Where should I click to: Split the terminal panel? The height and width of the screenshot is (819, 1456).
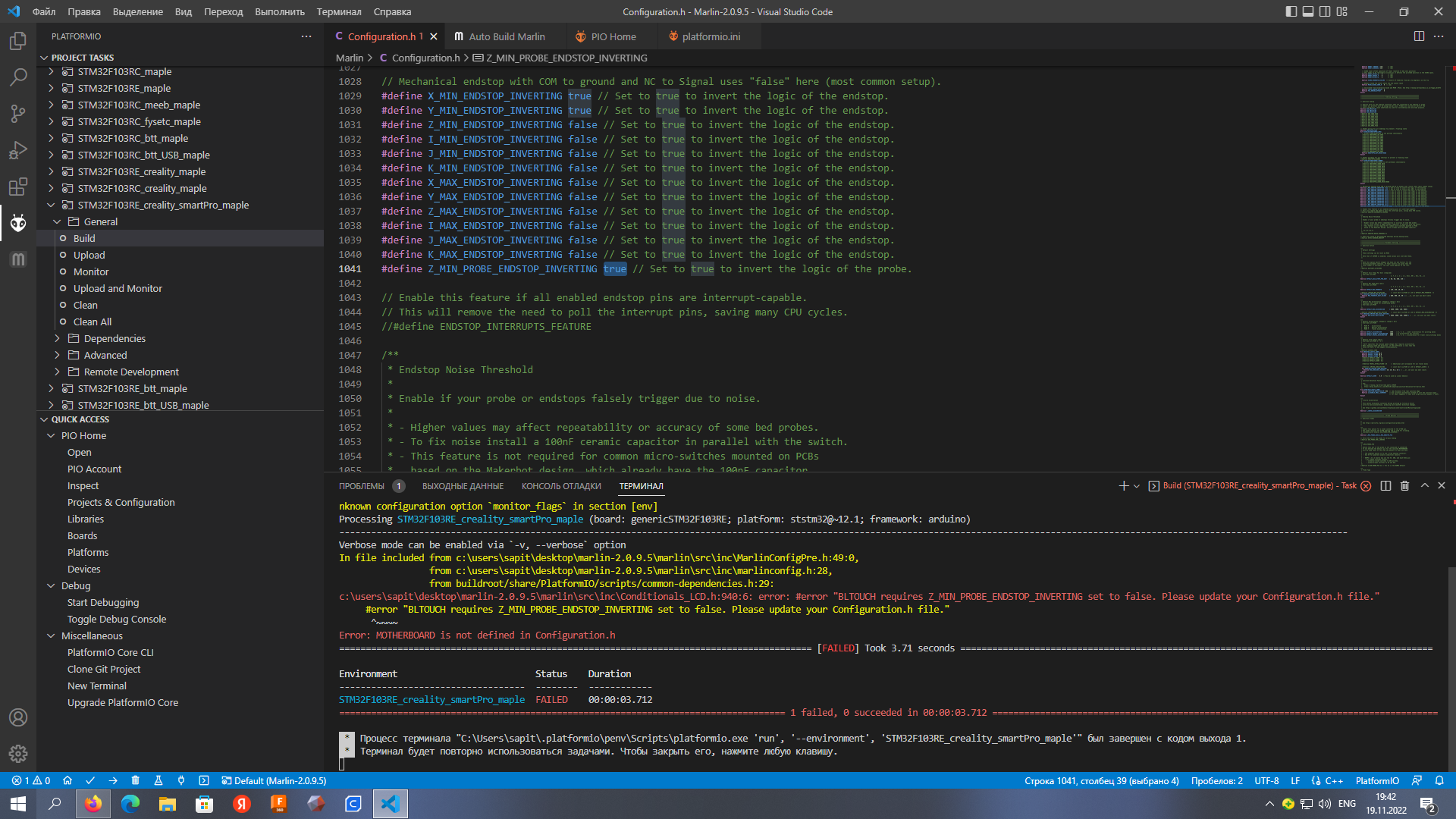(x=1385, y=485)
